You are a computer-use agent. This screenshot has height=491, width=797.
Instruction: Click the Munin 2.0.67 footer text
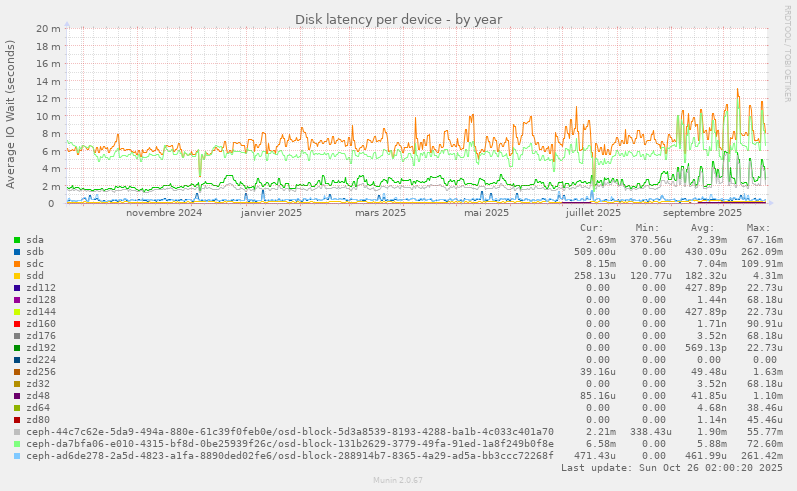398,482
